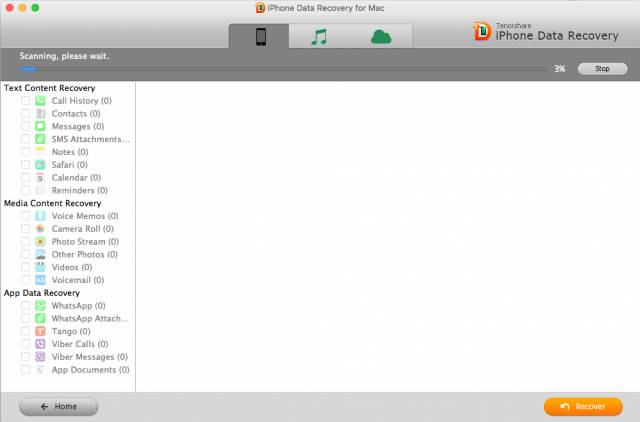Screen dimensions: 640x422
Task: Click the Photo Stream icon
Action: tap(40, 242)
